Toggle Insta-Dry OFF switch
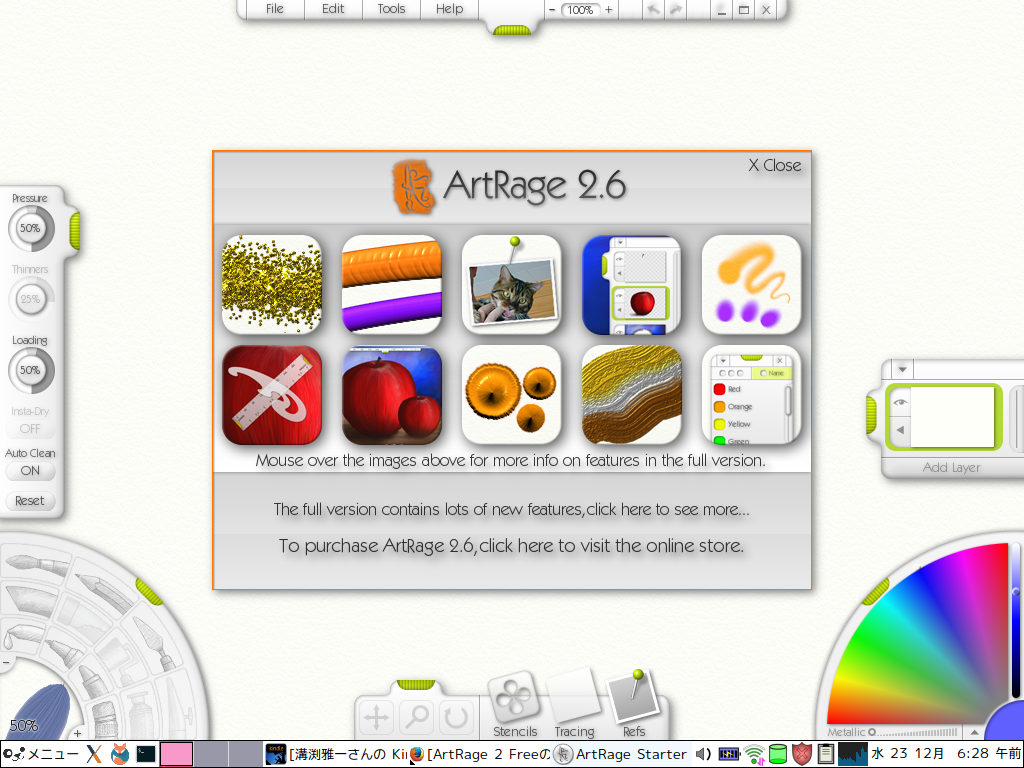The width and height of the screenshot is (1024, 768). pos(30,429)
